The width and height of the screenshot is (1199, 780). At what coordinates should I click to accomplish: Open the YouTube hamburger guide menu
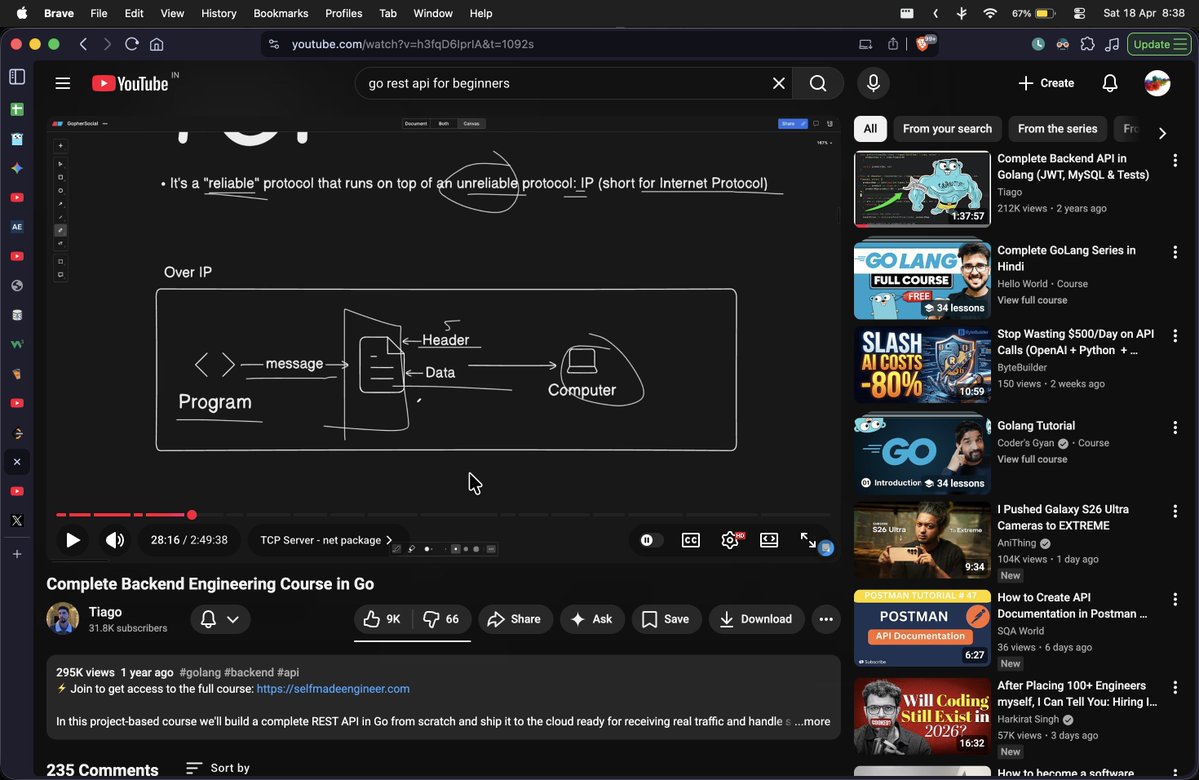(63, 83)
